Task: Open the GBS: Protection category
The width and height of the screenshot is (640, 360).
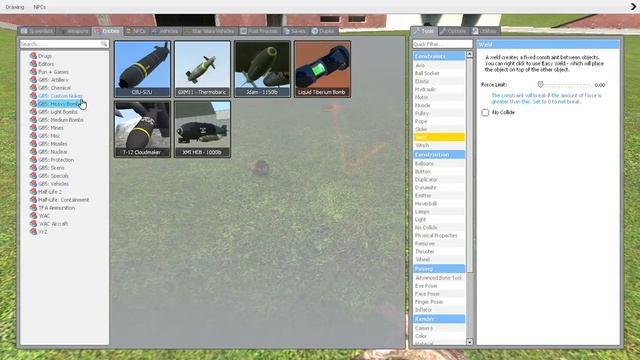Action: (x=56, y=160)
